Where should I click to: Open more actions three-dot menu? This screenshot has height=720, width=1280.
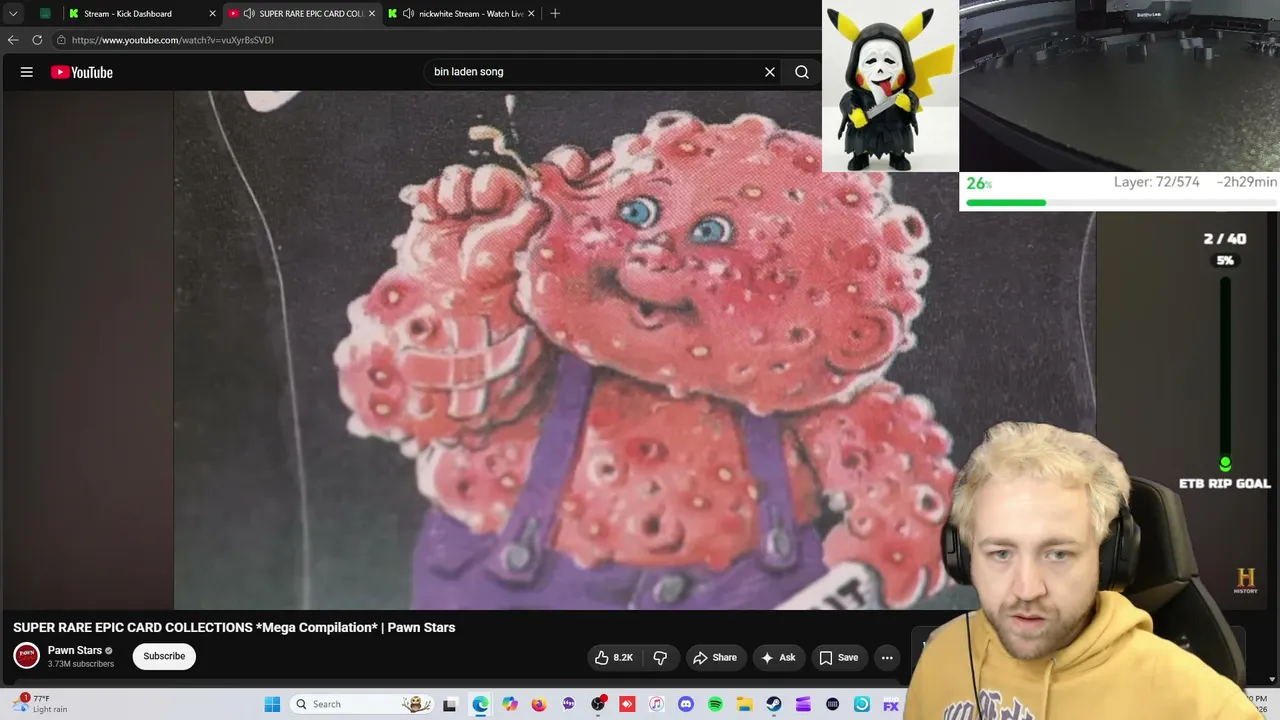(x=887, y=657)
